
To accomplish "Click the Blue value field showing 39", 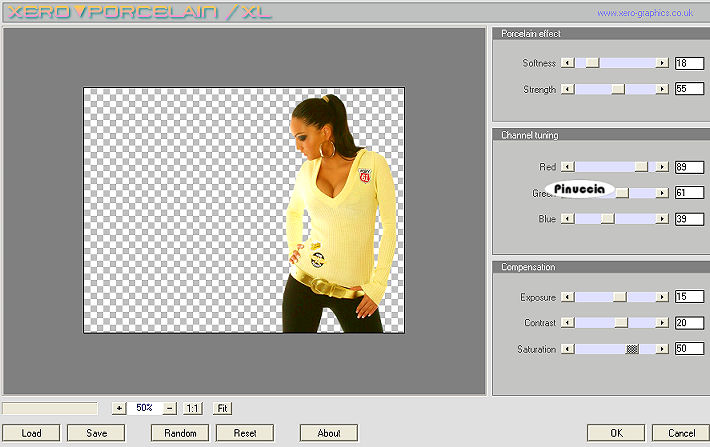I will pos(689,219).
